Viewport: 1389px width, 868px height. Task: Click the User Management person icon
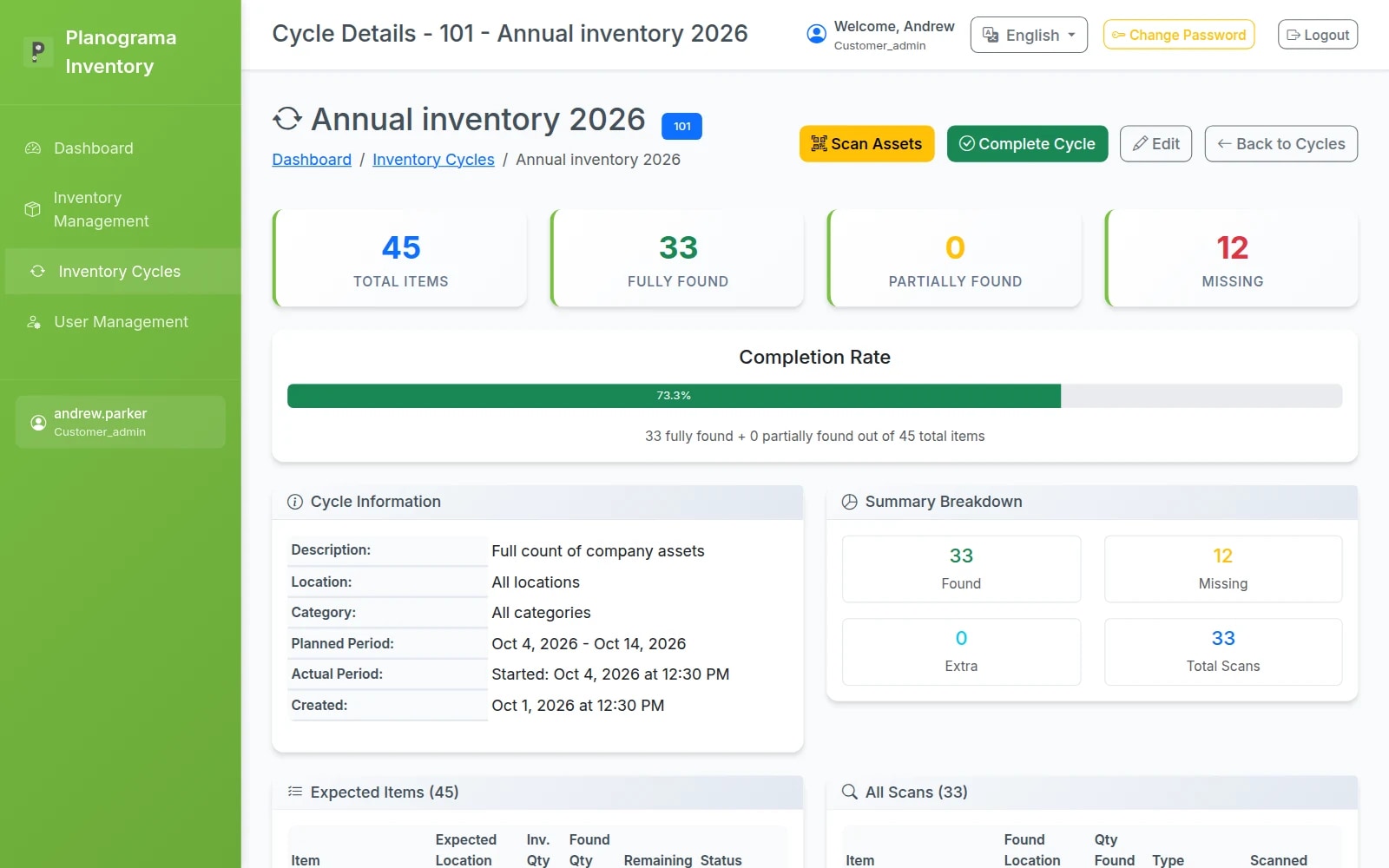33,322
